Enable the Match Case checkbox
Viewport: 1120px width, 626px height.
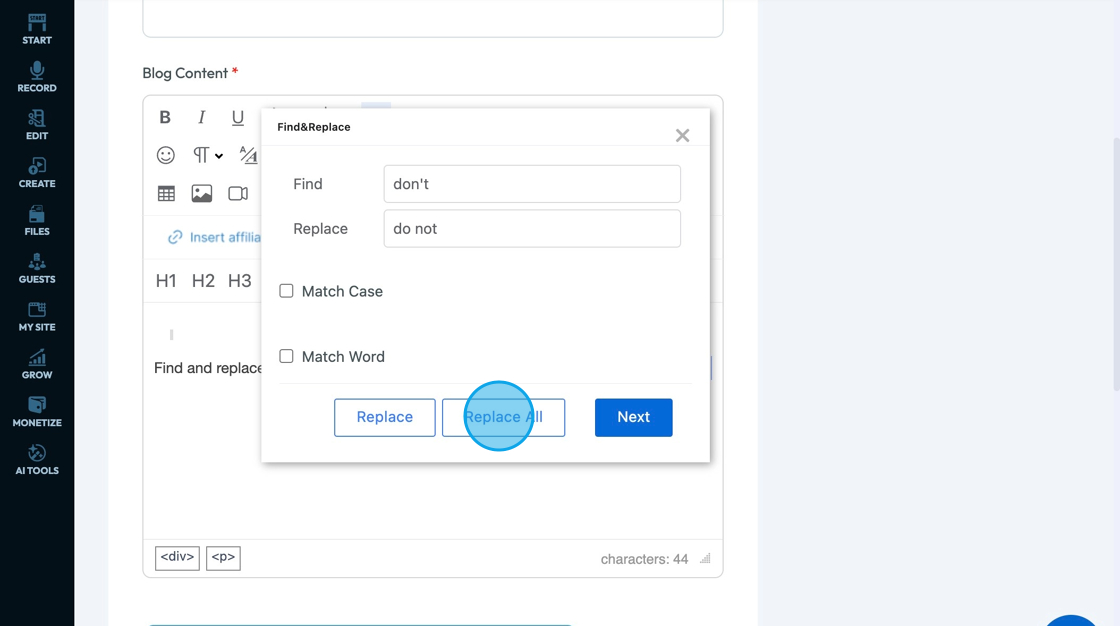[287, 291]
